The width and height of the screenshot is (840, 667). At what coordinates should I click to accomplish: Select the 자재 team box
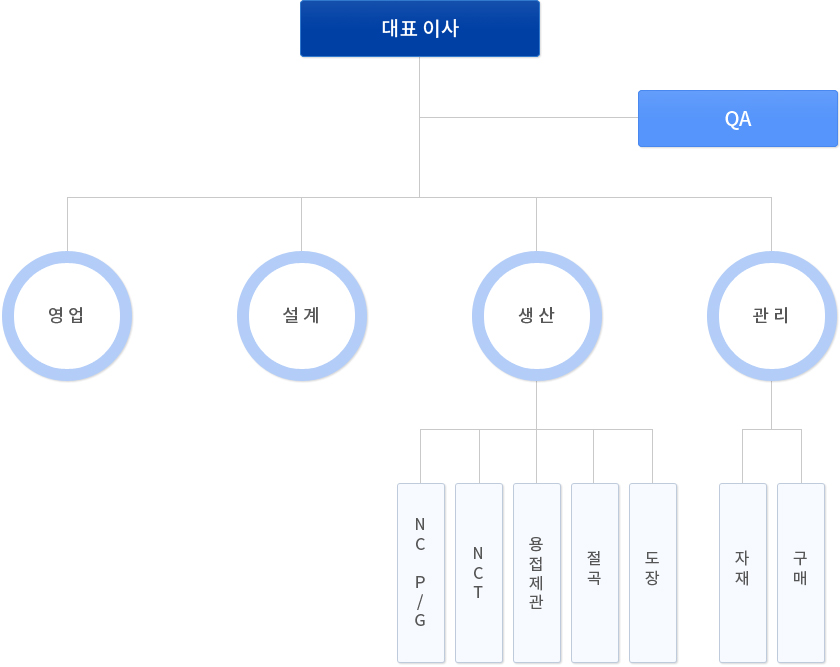coord(742,572)
